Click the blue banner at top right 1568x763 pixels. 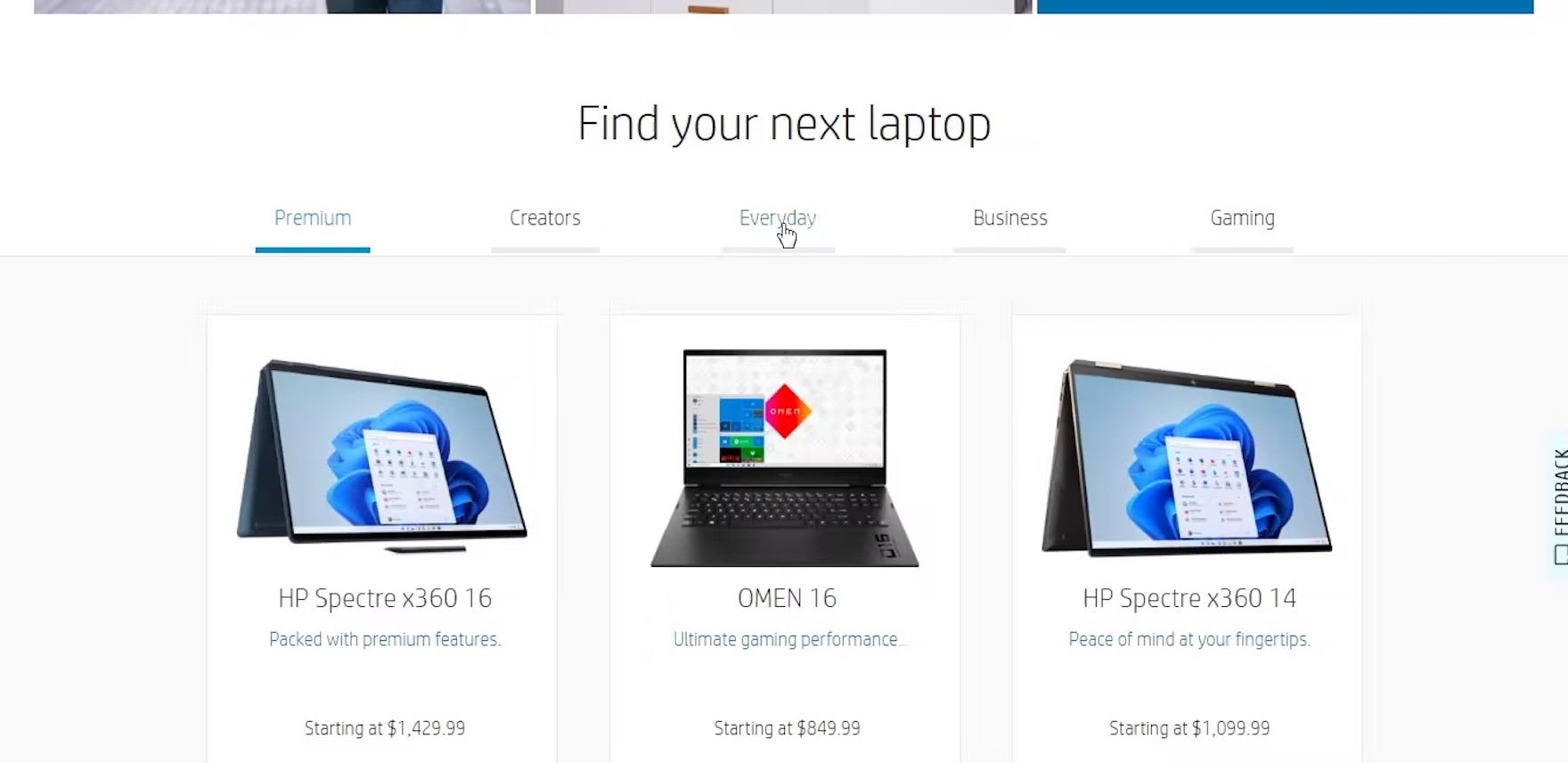click(1285, 6)
